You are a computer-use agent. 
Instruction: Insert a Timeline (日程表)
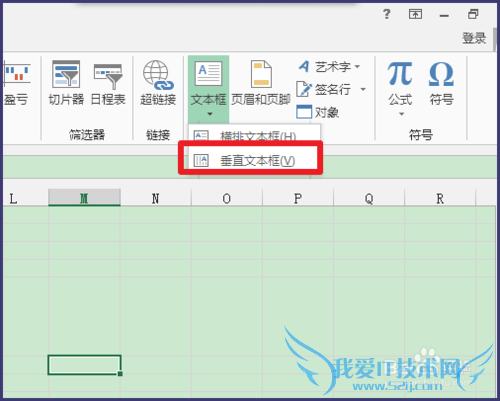tap(108, 83)
